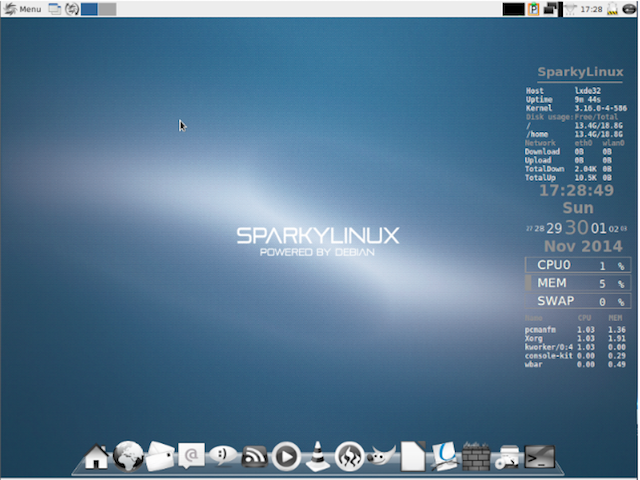Screen dimensions: 640x480
Task: Click the dark oval icon at panel end
Action: coord(629,9)
